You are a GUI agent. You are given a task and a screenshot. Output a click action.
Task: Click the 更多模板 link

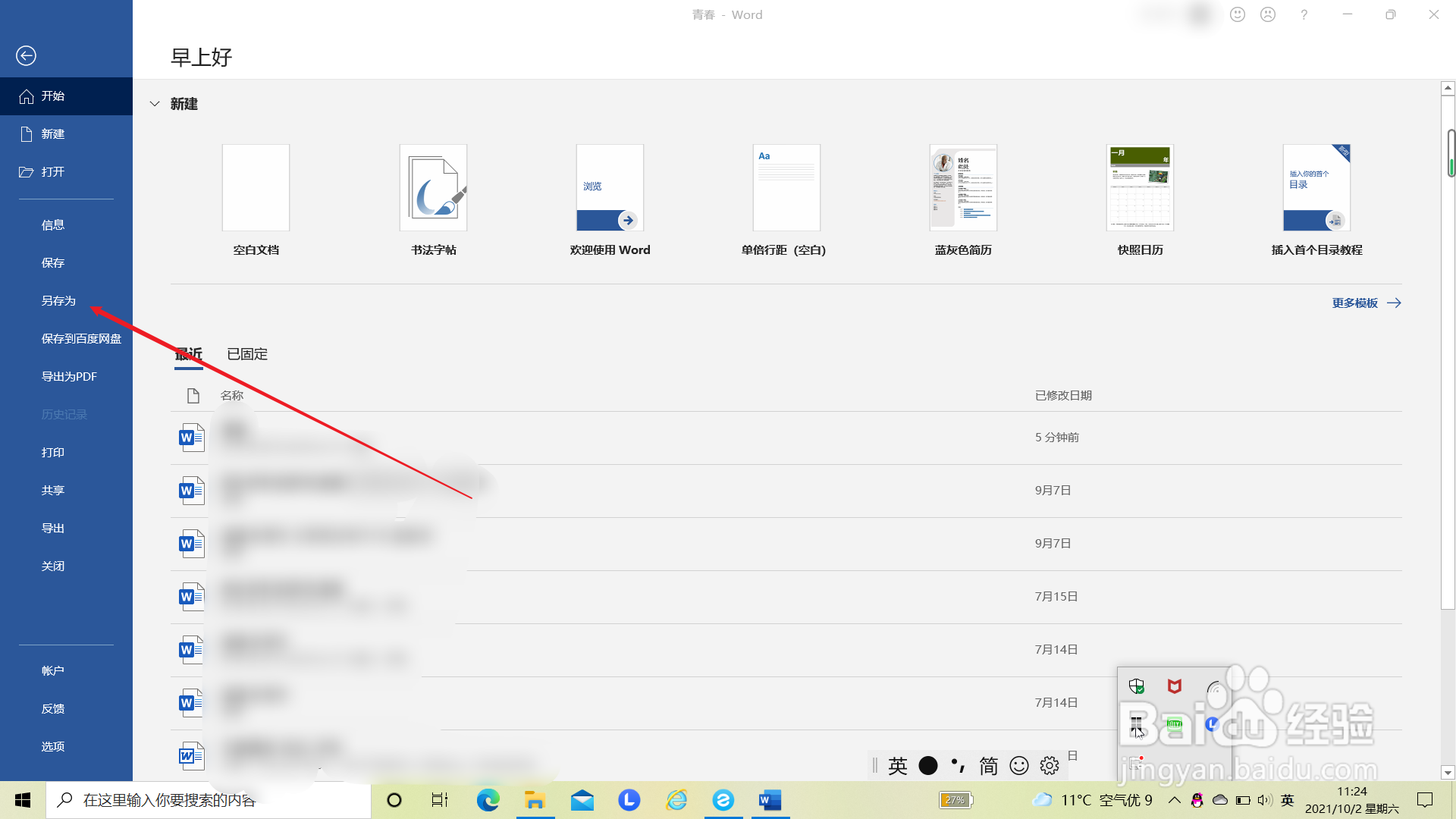click(1367, 303)
